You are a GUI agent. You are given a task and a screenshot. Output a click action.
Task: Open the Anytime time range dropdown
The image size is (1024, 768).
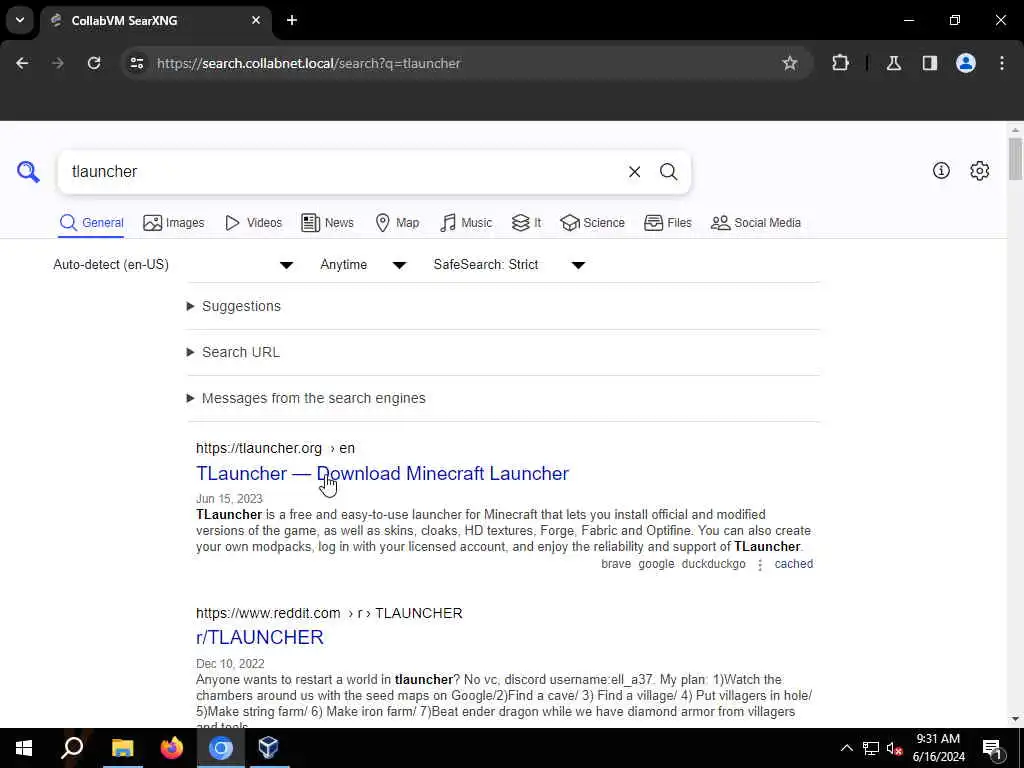(x=363, y=264)
